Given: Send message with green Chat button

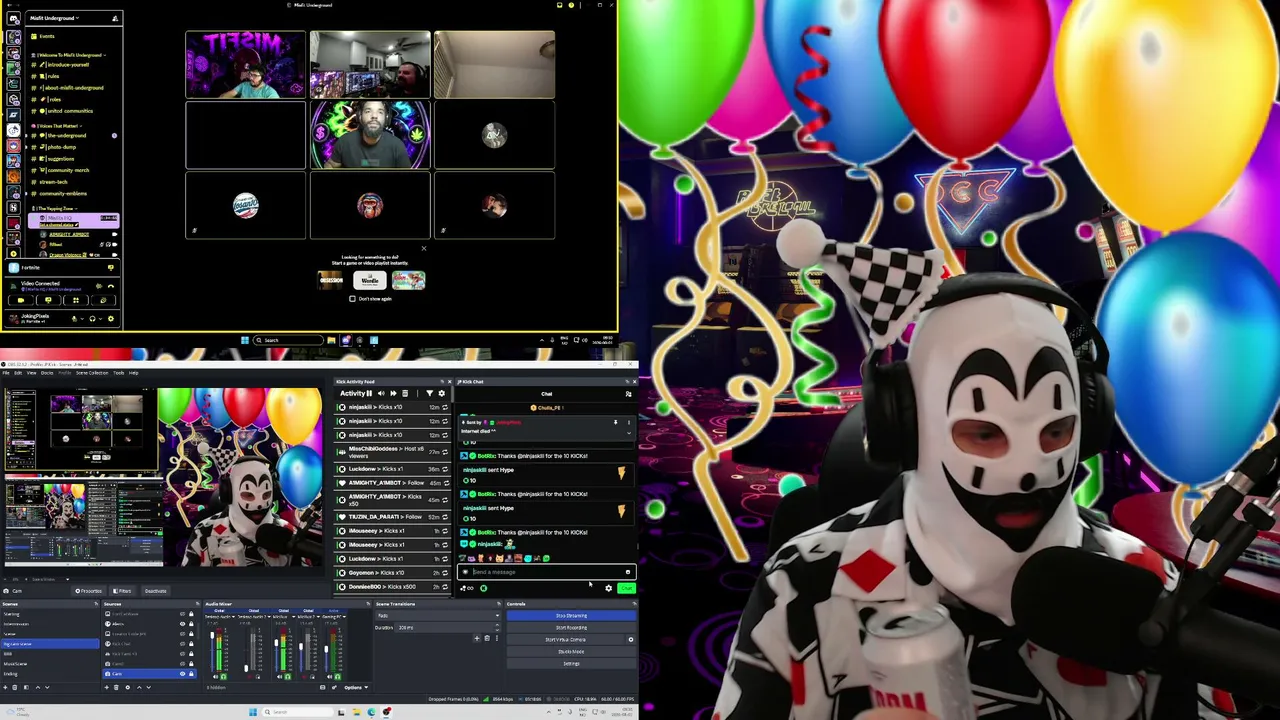Looking at the screenshot, I should [x=626, y=588].
